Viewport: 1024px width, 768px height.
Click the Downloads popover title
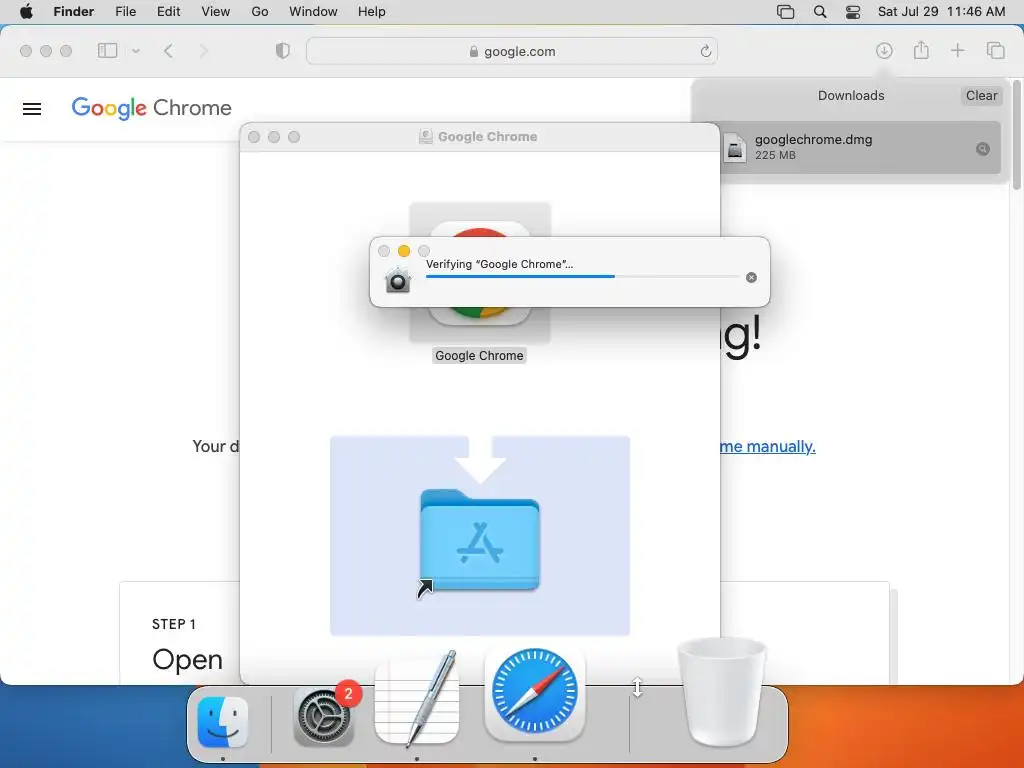[x=851, y=95]
